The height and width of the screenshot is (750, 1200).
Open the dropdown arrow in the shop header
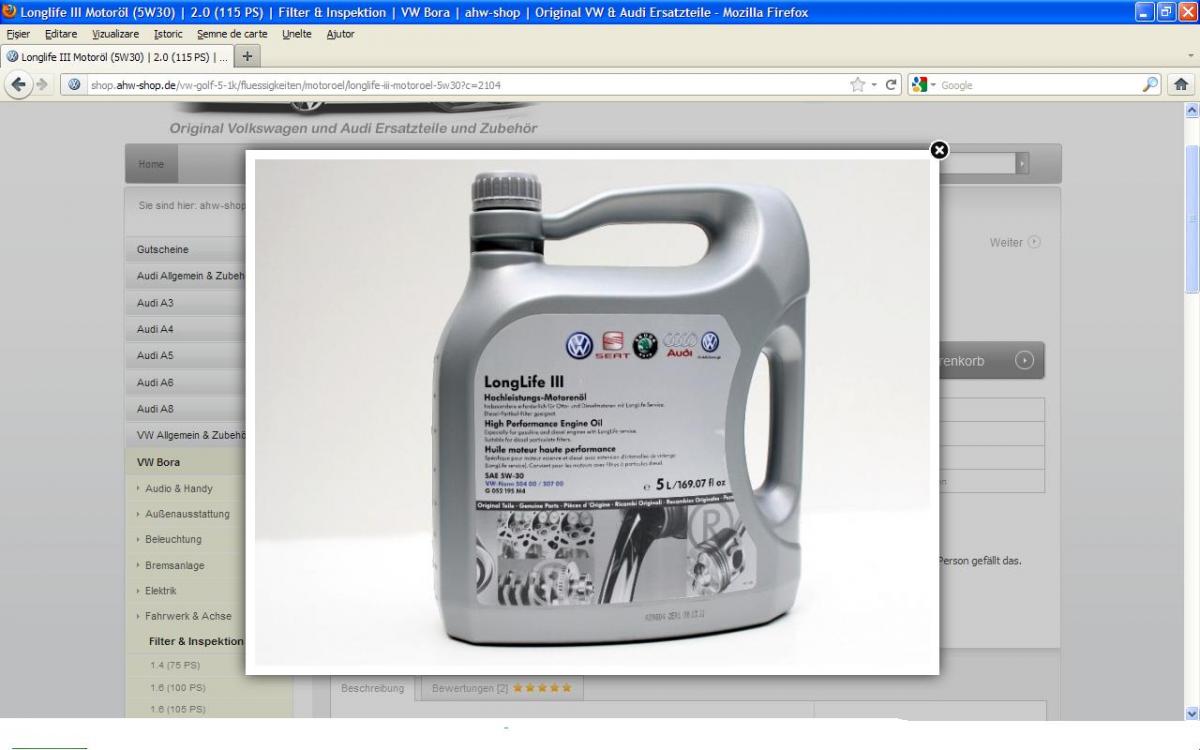click(x=1021, y=163)
